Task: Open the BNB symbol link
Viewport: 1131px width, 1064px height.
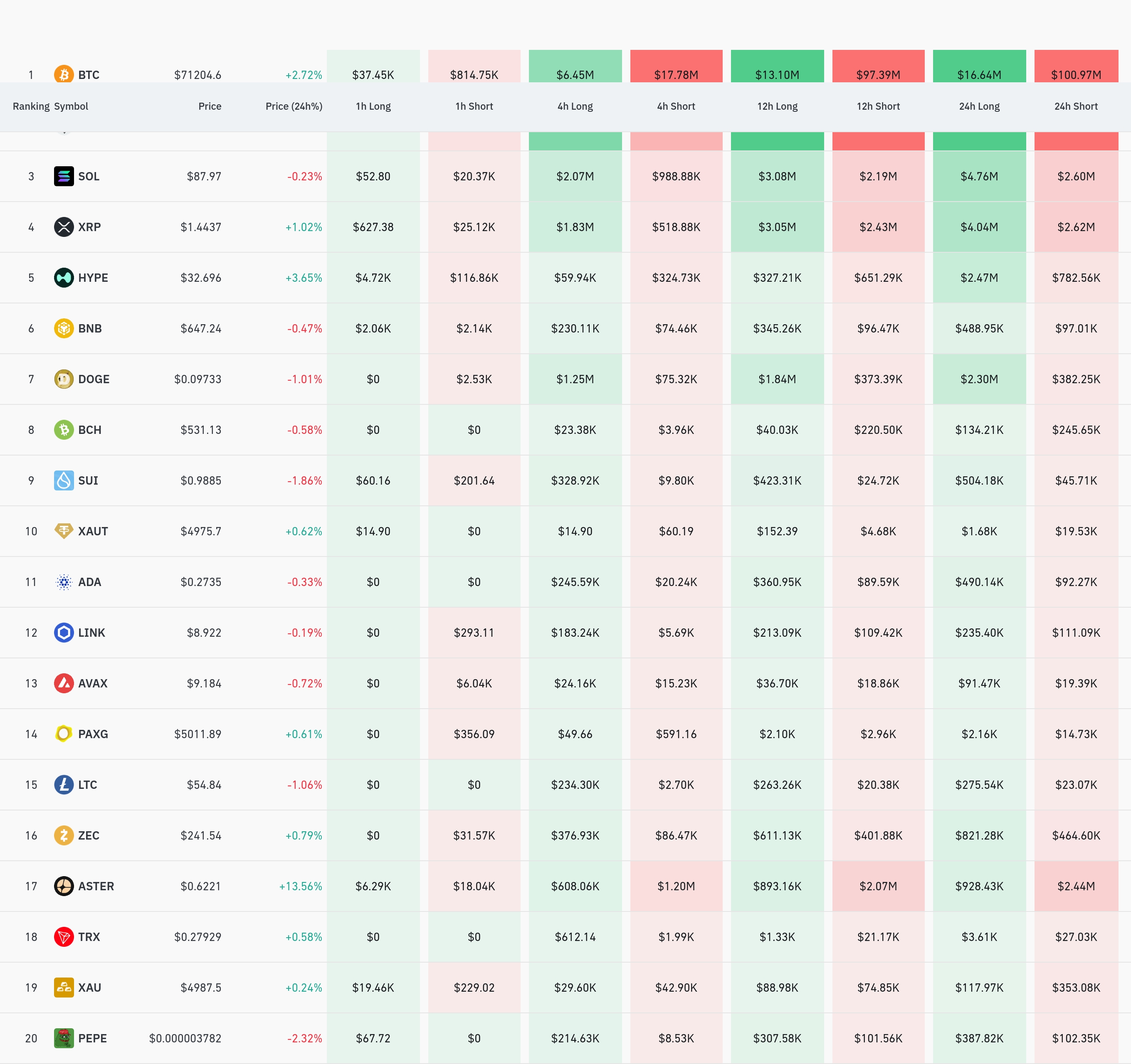Action: coord(90,329)
